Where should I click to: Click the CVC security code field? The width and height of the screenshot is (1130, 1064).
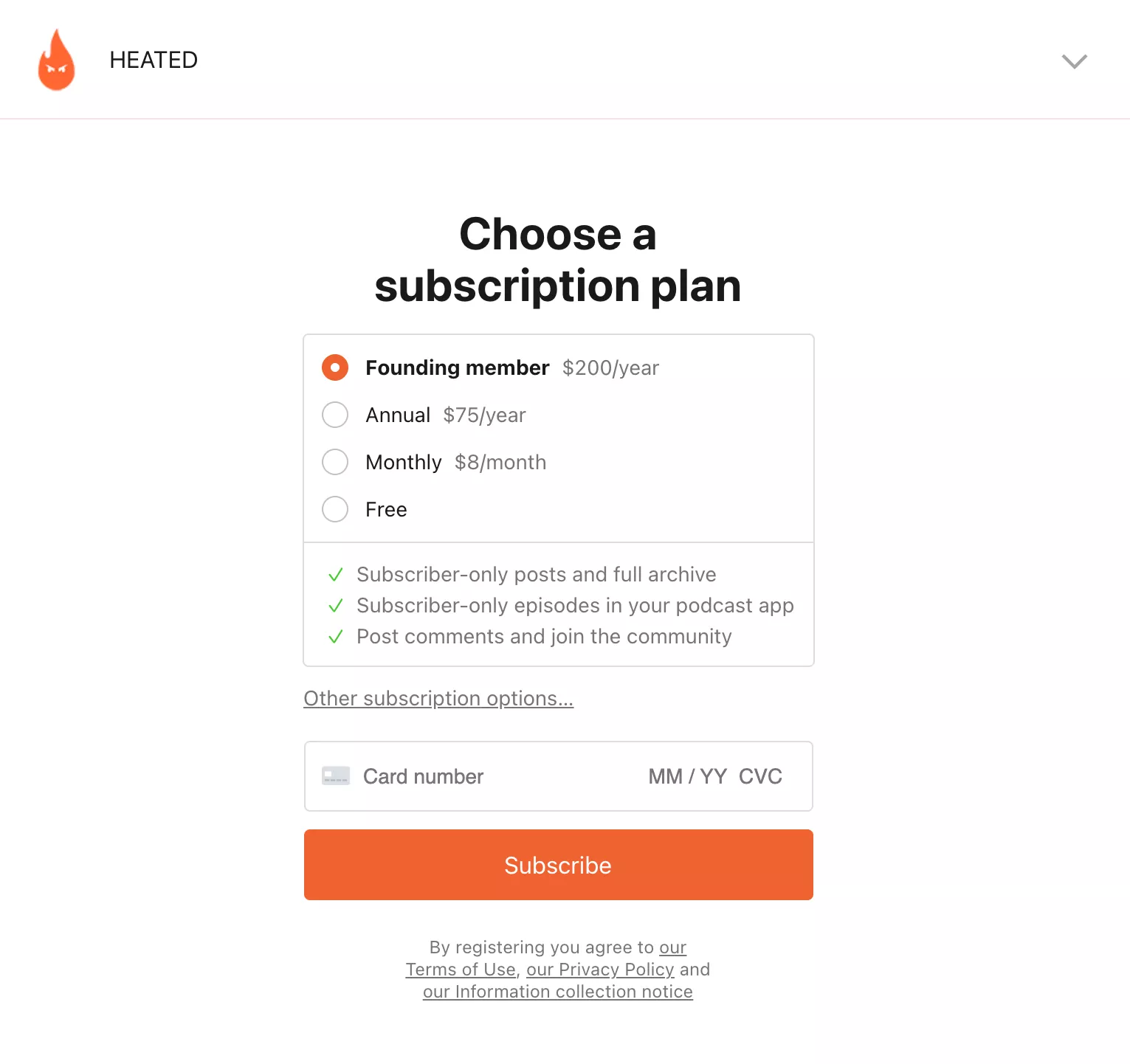click(x=760, y=776)
